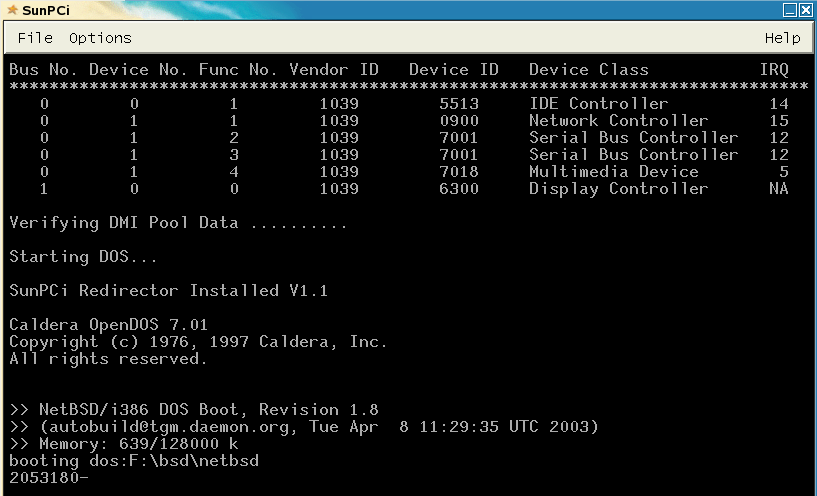Open the File menu
Screen dimensions: 817x496
click(x=35, y=38)
